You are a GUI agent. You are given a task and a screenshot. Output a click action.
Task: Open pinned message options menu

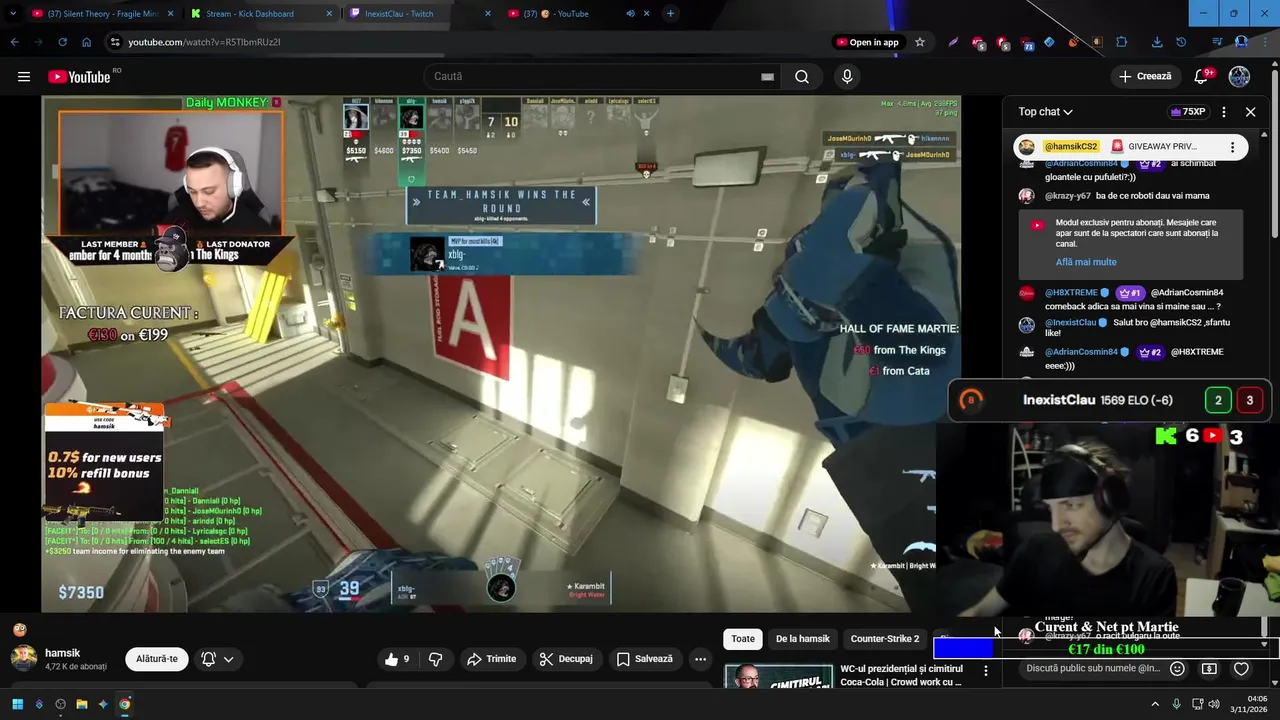(1232, 147)
